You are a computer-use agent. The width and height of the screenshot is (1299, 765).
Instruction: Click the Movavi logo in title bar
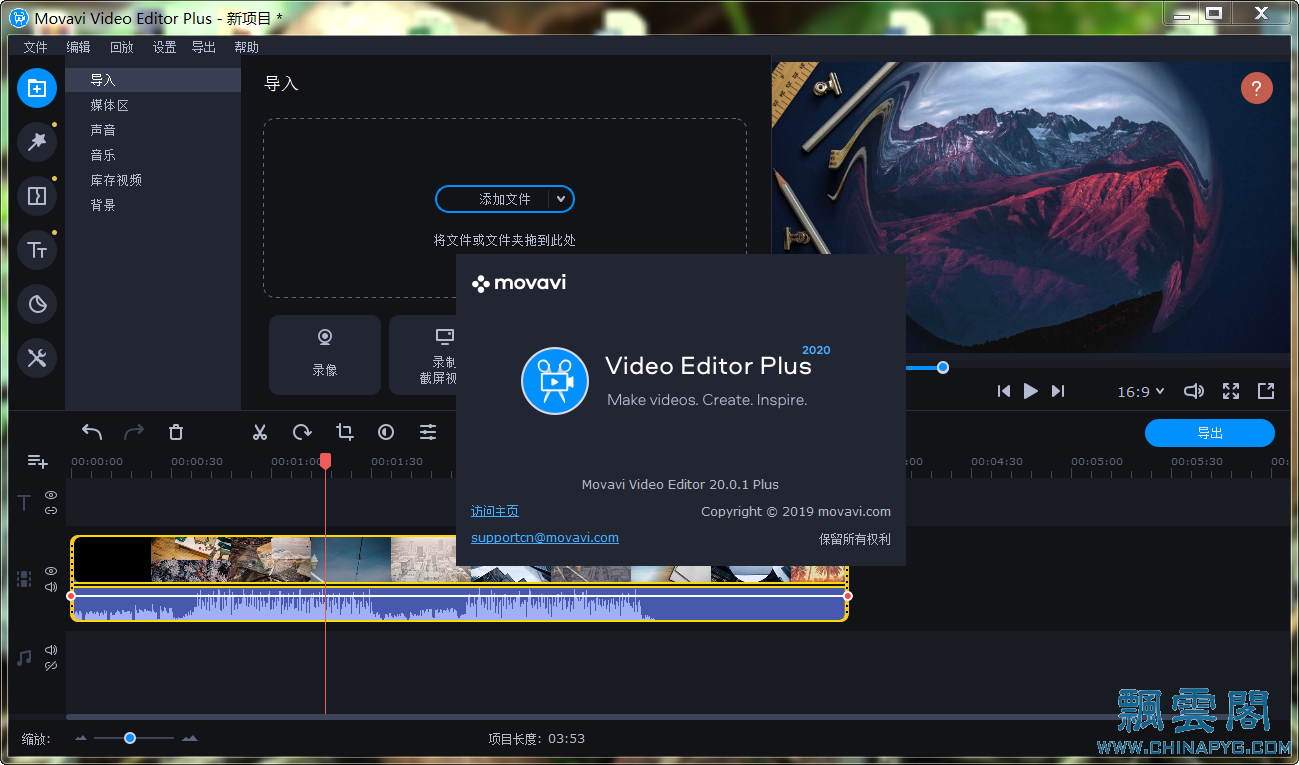point(17,18)
